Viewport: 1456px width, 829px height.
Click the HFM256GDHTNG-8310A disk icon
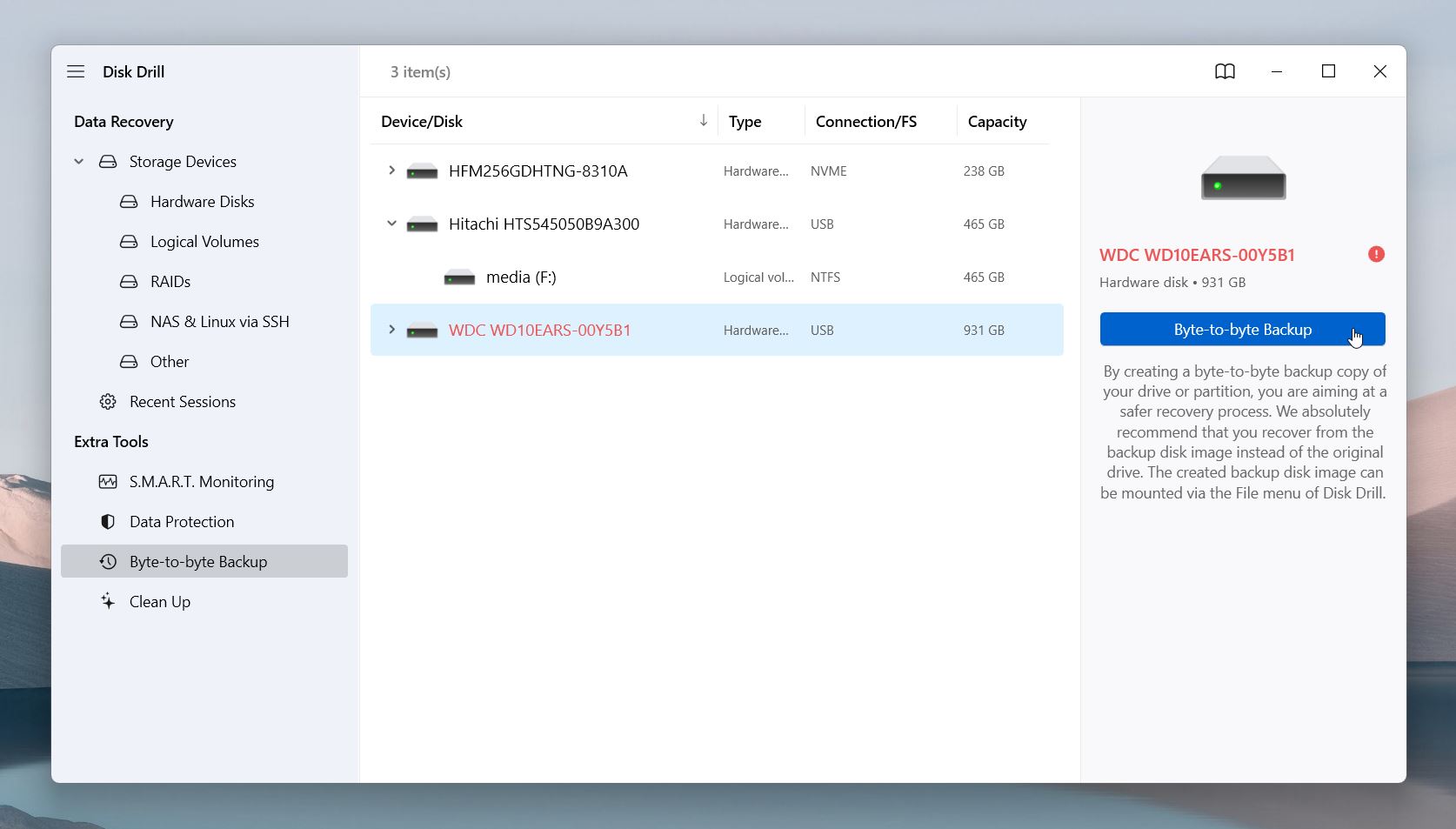click(422, 171)
